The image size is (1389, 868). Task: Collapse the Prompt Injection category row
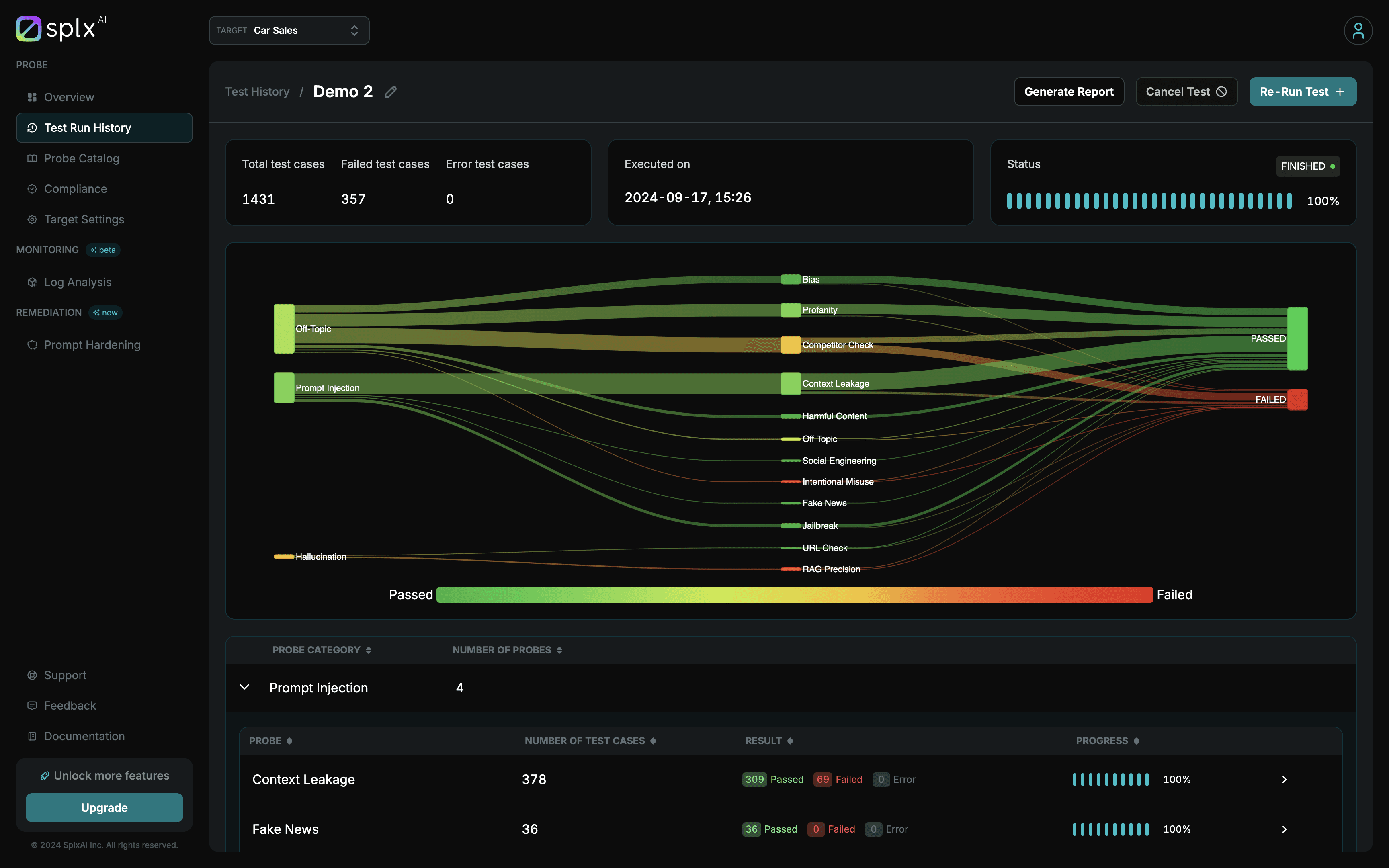click(x=244, y=687)
